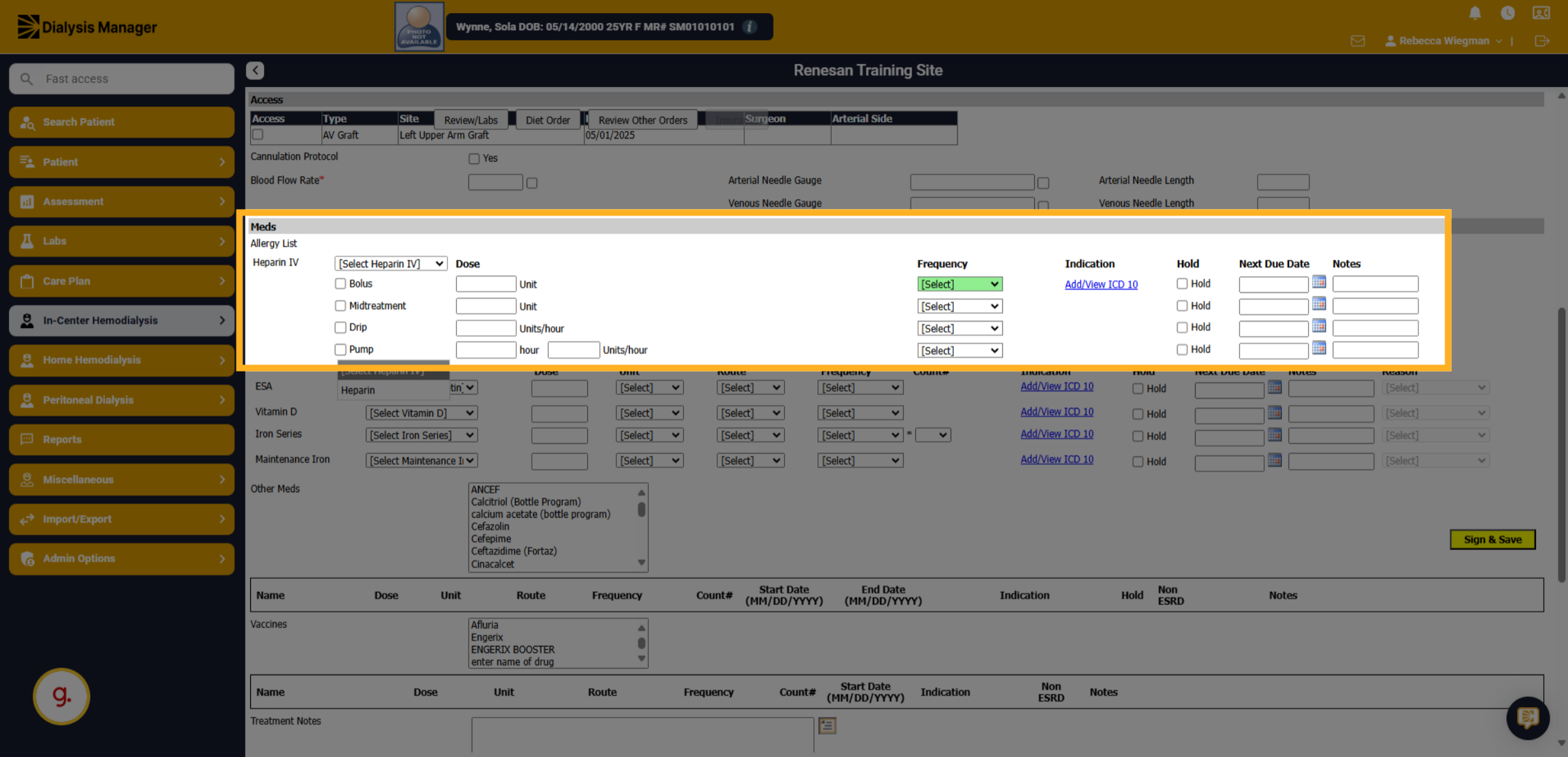Open the notifications bell icon
This screenshot has height=757, width=1568.
1475,13
